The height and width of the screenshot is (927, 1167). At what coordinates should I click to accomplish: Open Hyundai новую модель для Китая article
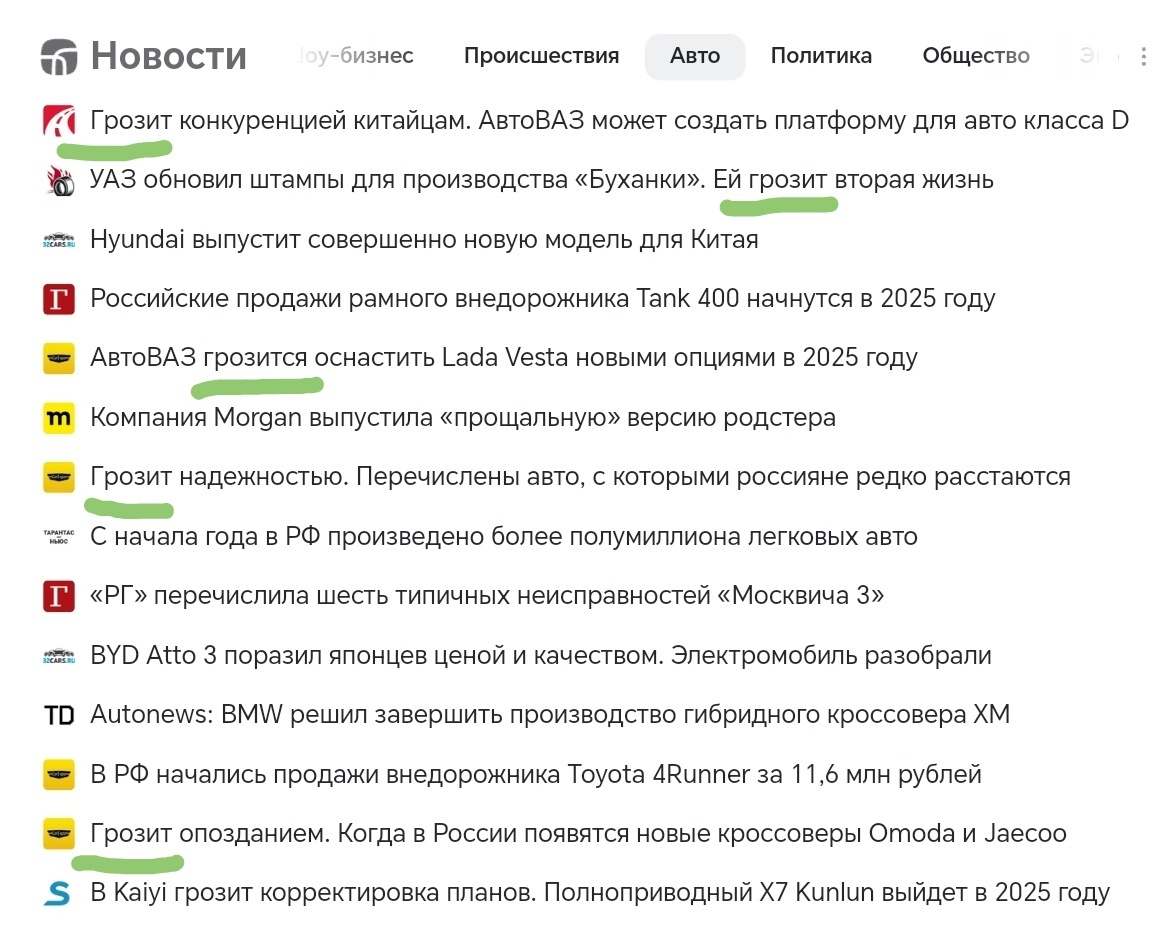tap(424, 240)
